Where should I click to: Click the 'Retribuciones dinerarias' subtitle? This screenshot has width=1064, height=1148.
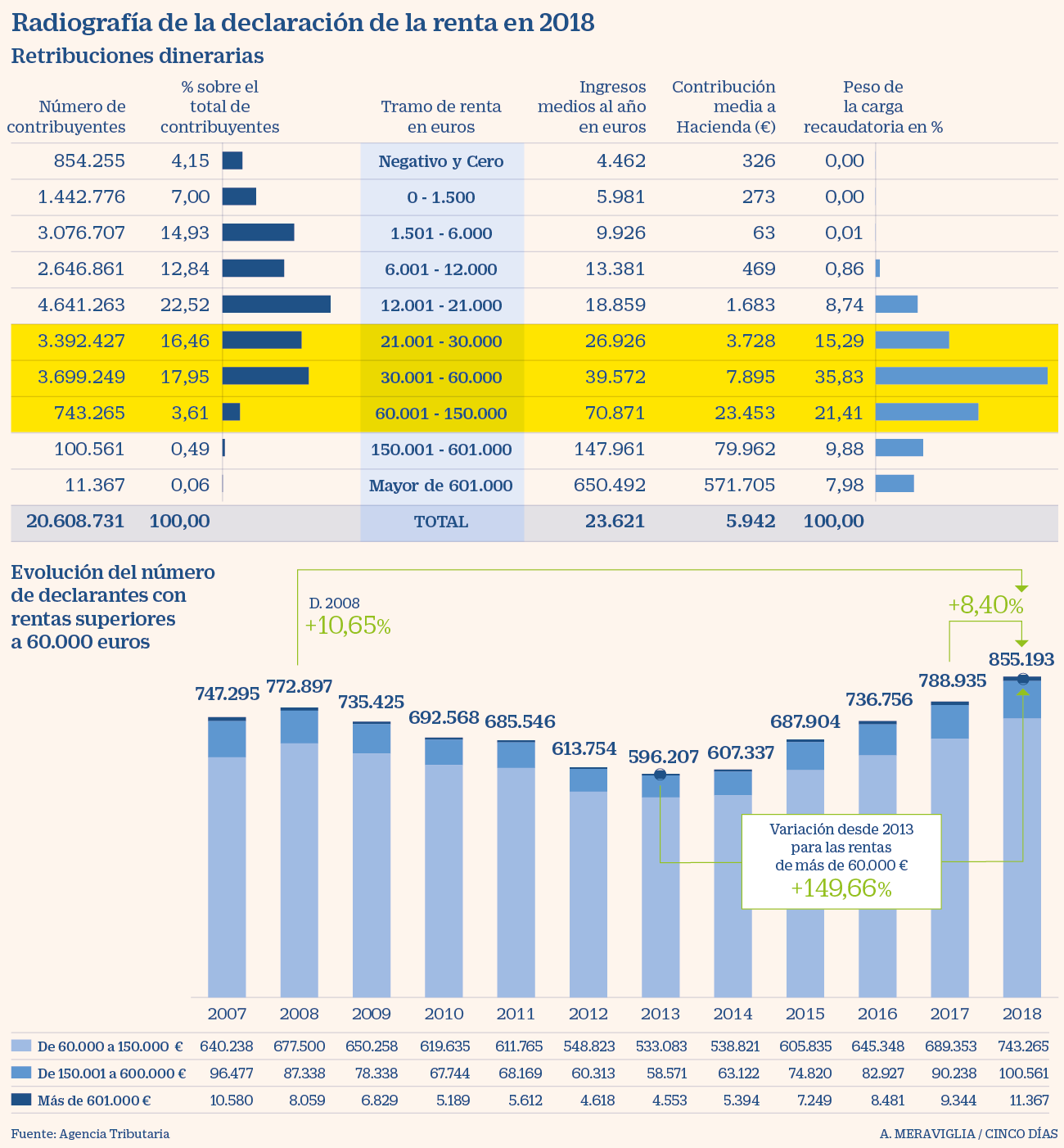point(138,56)
